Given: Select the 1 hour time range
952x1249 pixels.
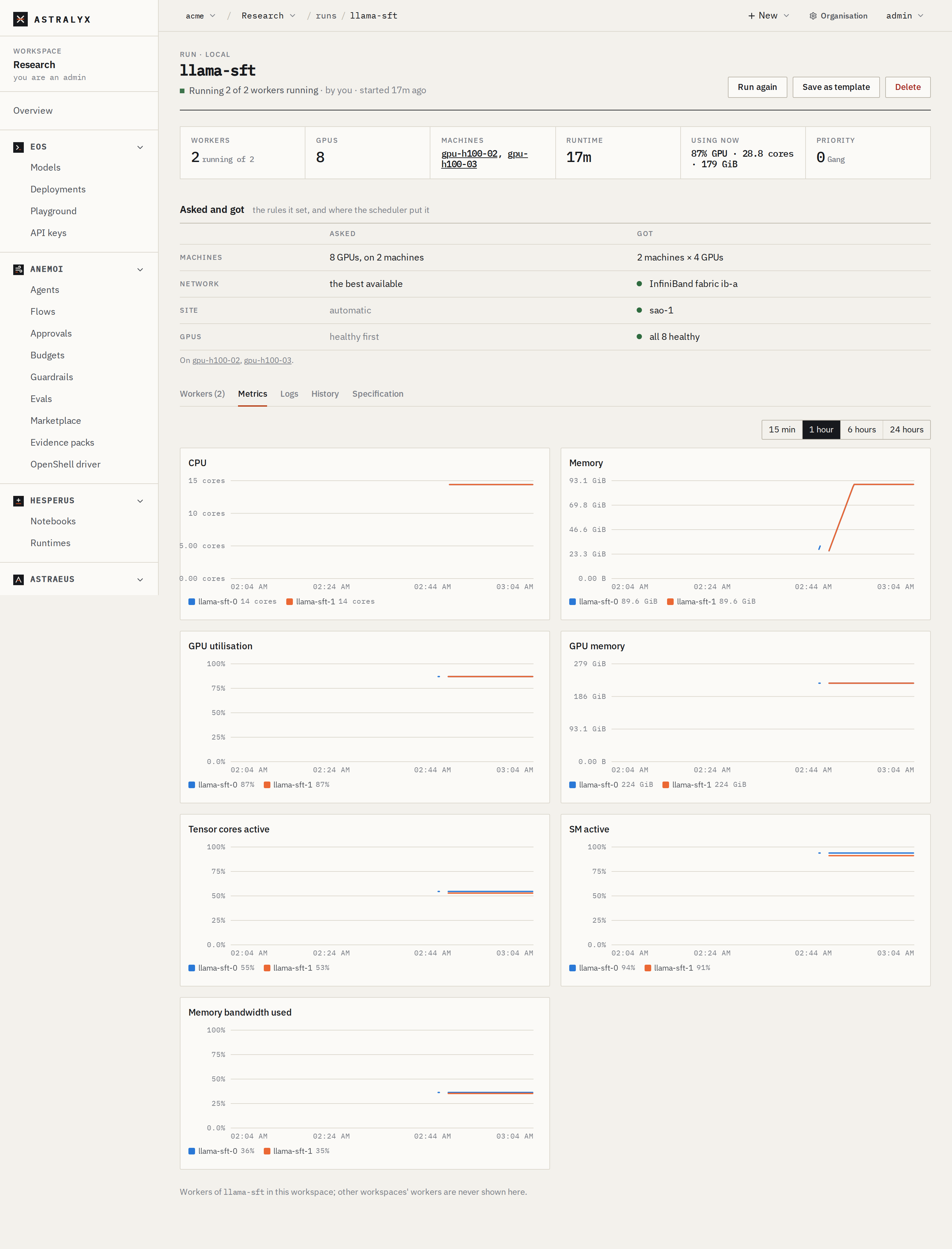Looking at the screenshot, I should point(821,429).
